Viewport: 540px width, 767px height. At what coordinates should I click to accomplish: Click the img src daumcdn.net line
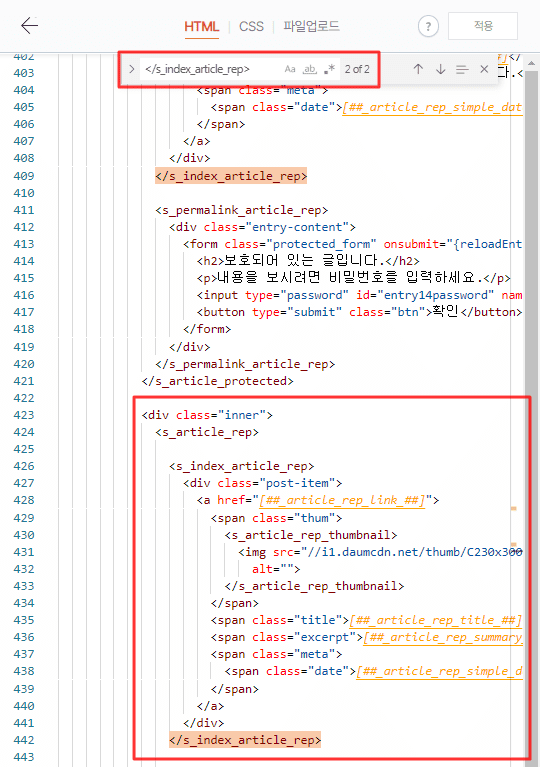coord(381,552)
